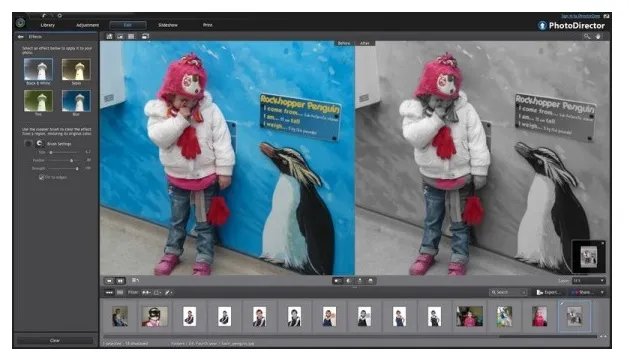The width and height of the screenshot is (629, 360).
Task: Expand the Share dropdown arrow
Action: tap(602, 292)
